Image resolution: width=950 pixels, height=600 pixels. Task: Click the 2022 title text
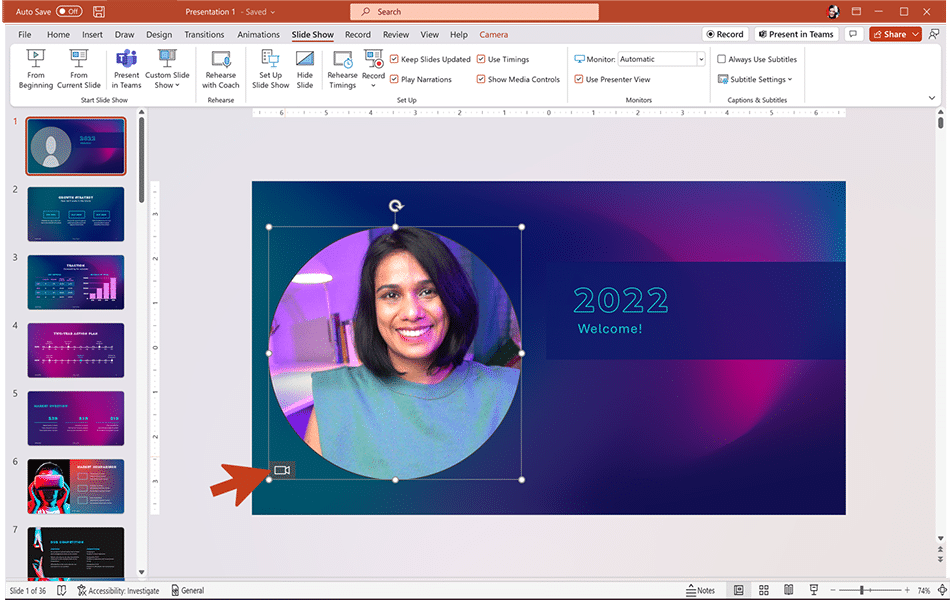620,301
